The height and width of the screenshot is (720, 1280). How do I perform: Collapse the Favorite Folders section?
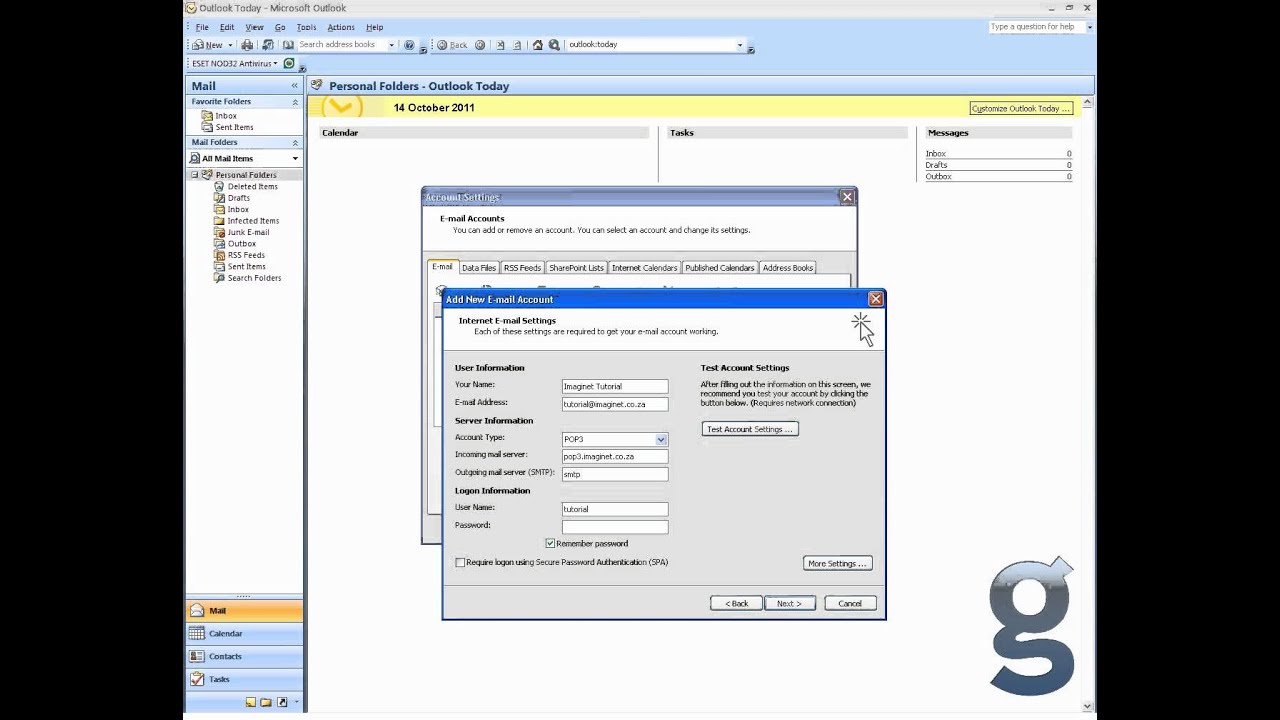[x=295, y=102]
